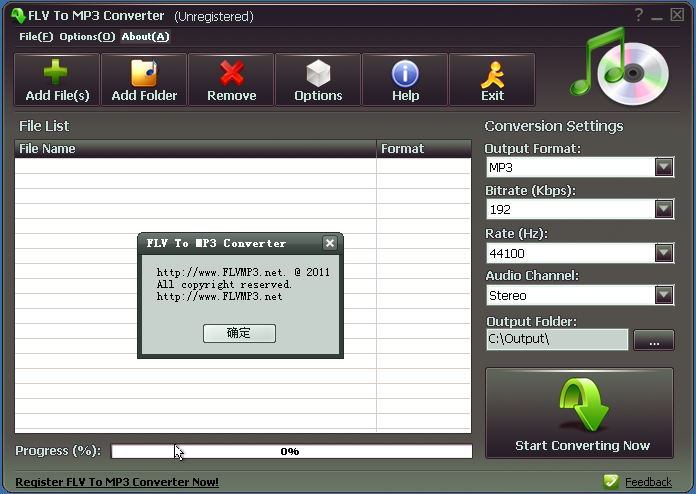Click the Exit running man icon
696x494 pixels.
[492, 75]
